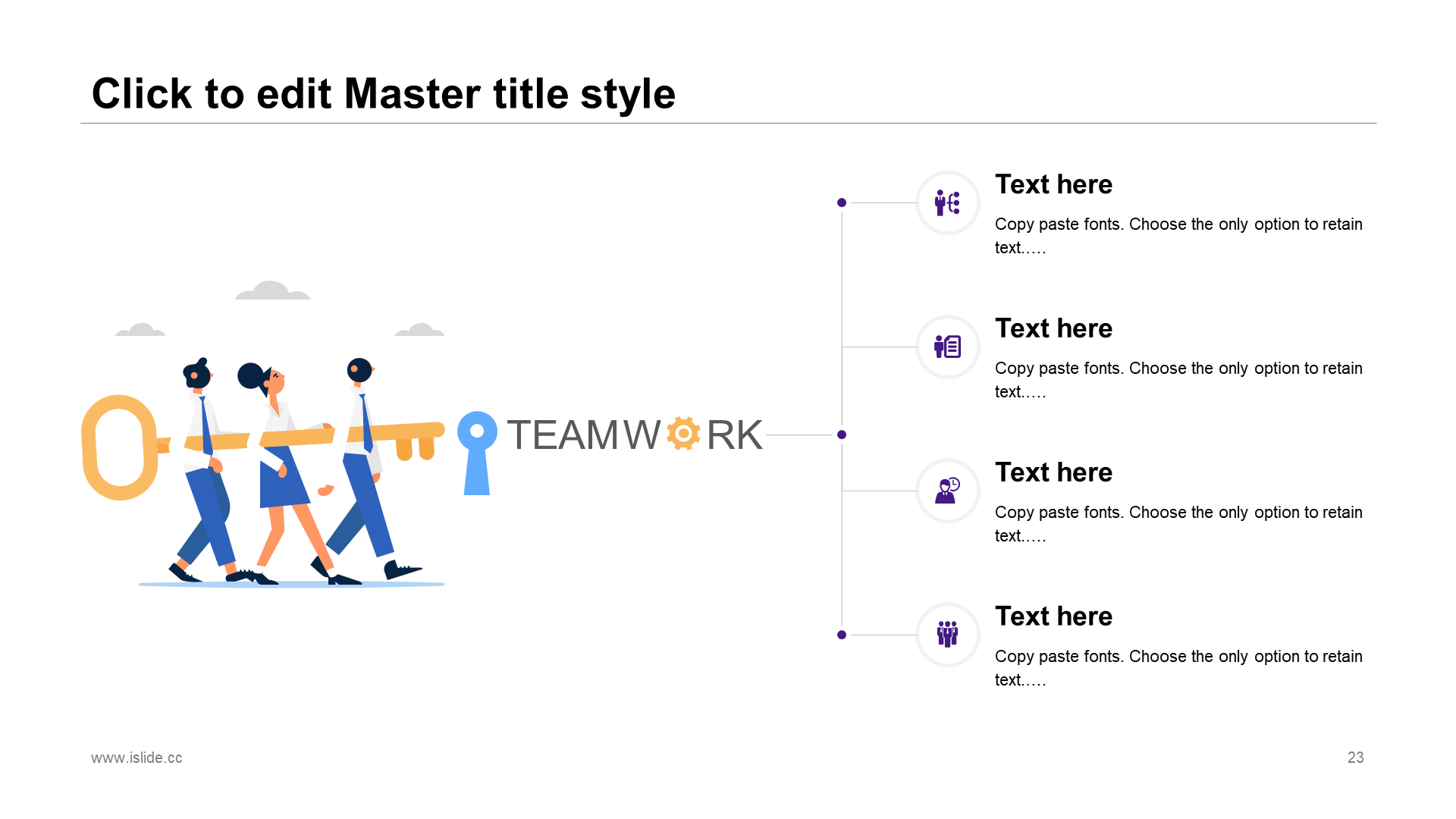Image resolution: width=1456 pixels, height=819 pixels.
Task: Open the www.islide.cc footer link
Action: 136,758
